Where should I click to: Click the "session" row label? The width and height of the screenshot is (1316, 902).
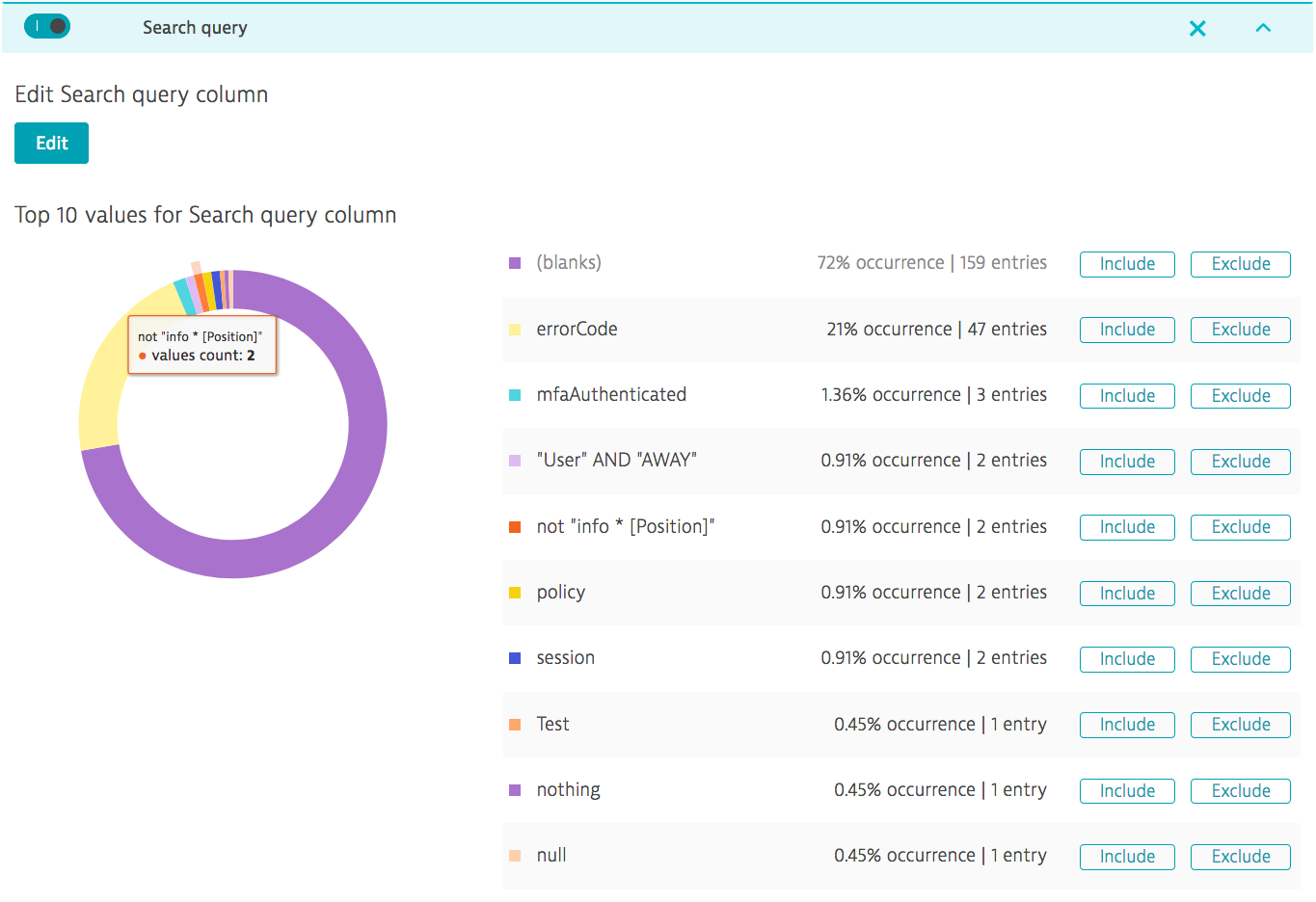tap(566, 657)
